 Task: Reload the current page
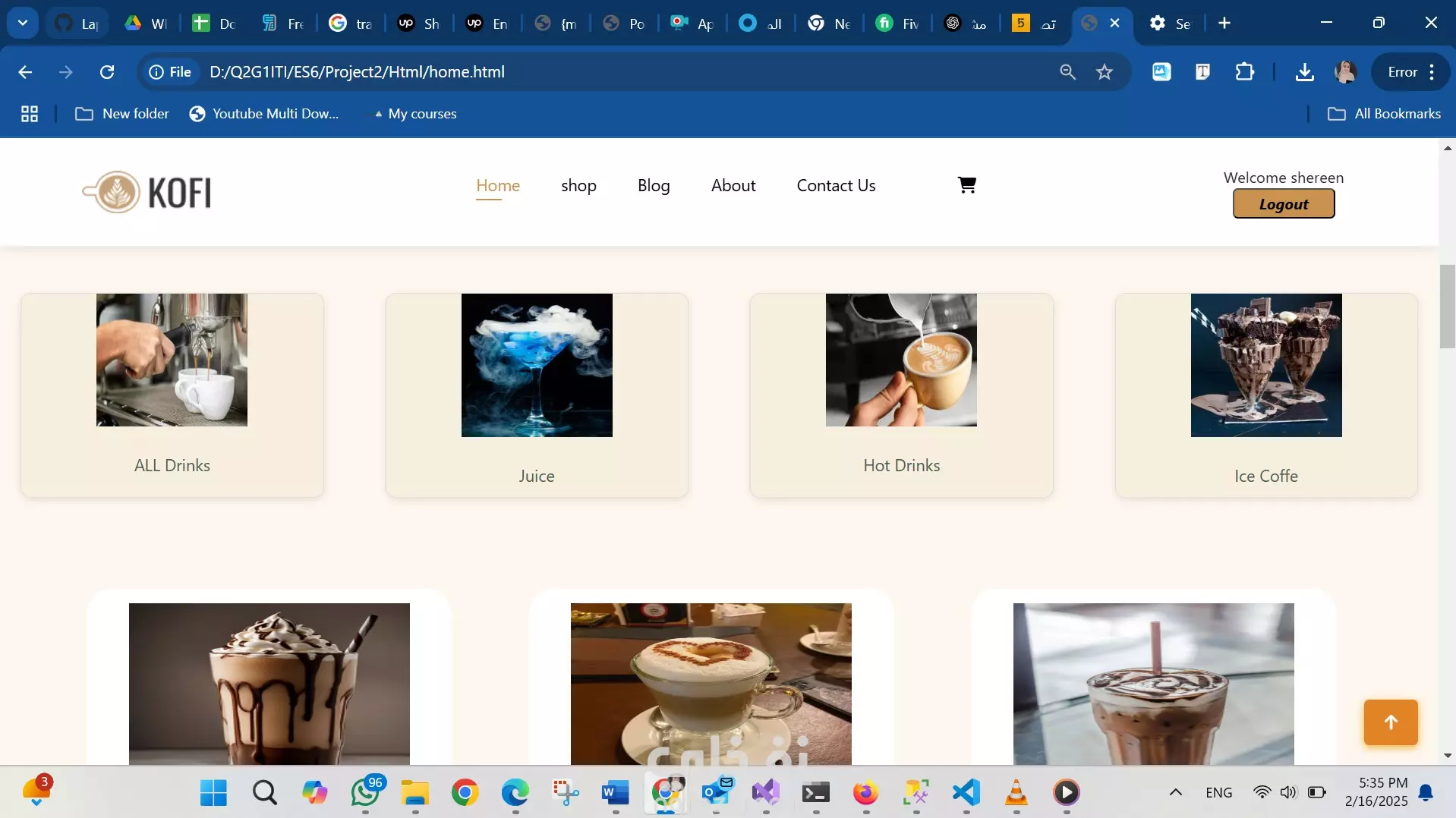coord(107,72)
